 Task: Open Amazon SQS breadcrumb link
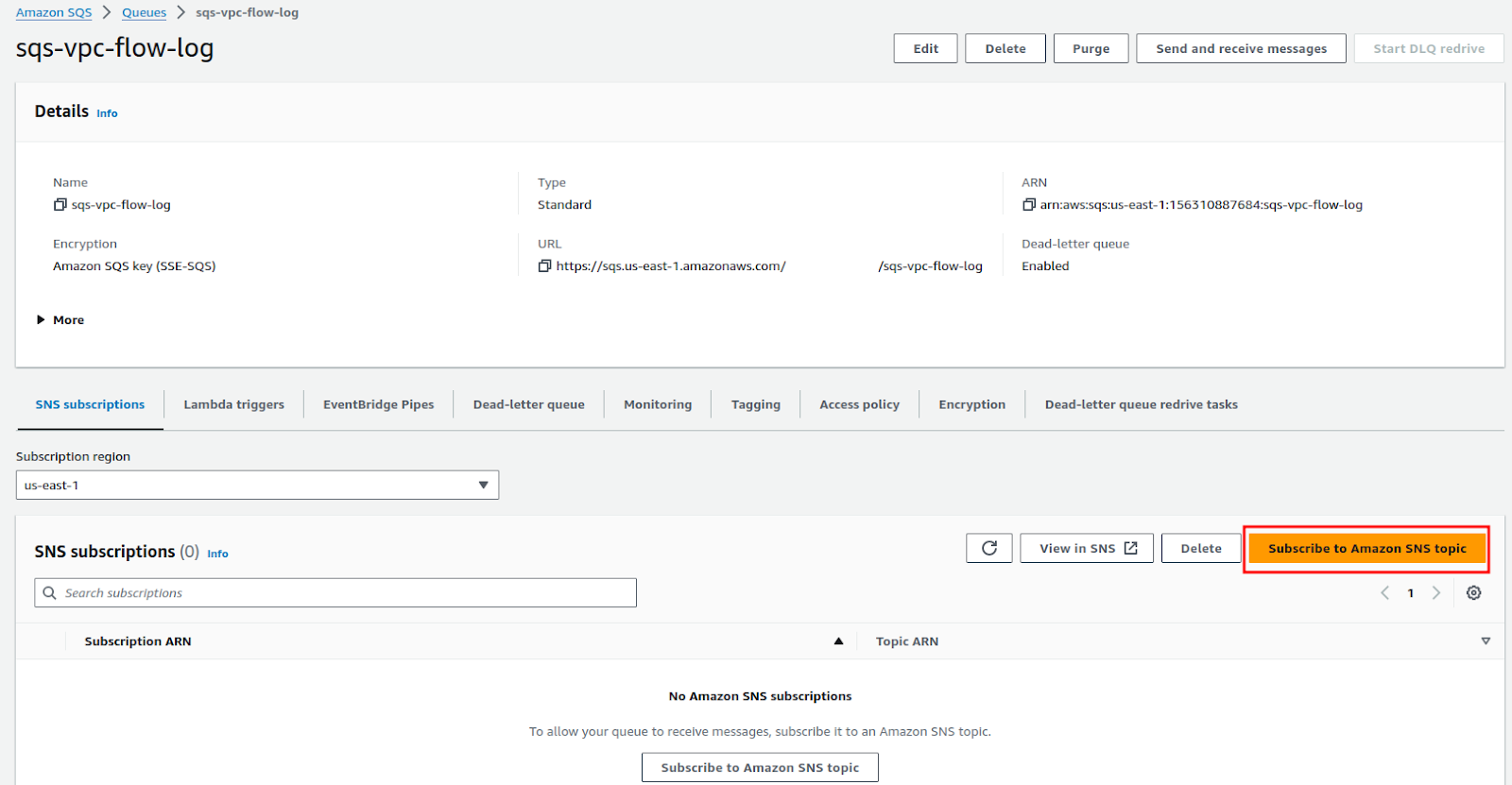click(54, 12)
